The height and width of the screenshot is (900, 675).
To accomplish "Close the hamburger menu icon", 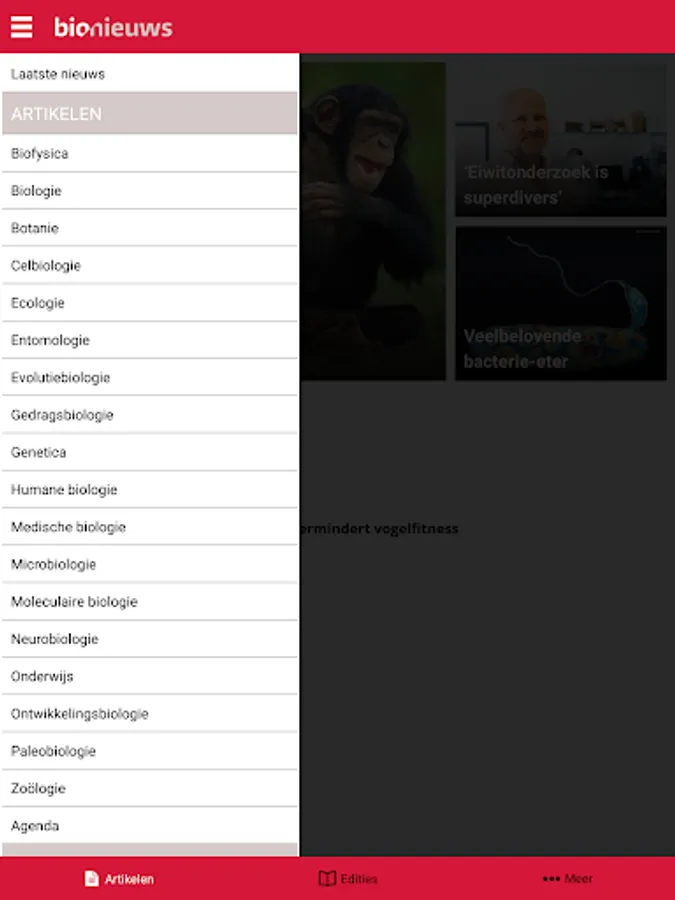I will click(x=22, y=27).
